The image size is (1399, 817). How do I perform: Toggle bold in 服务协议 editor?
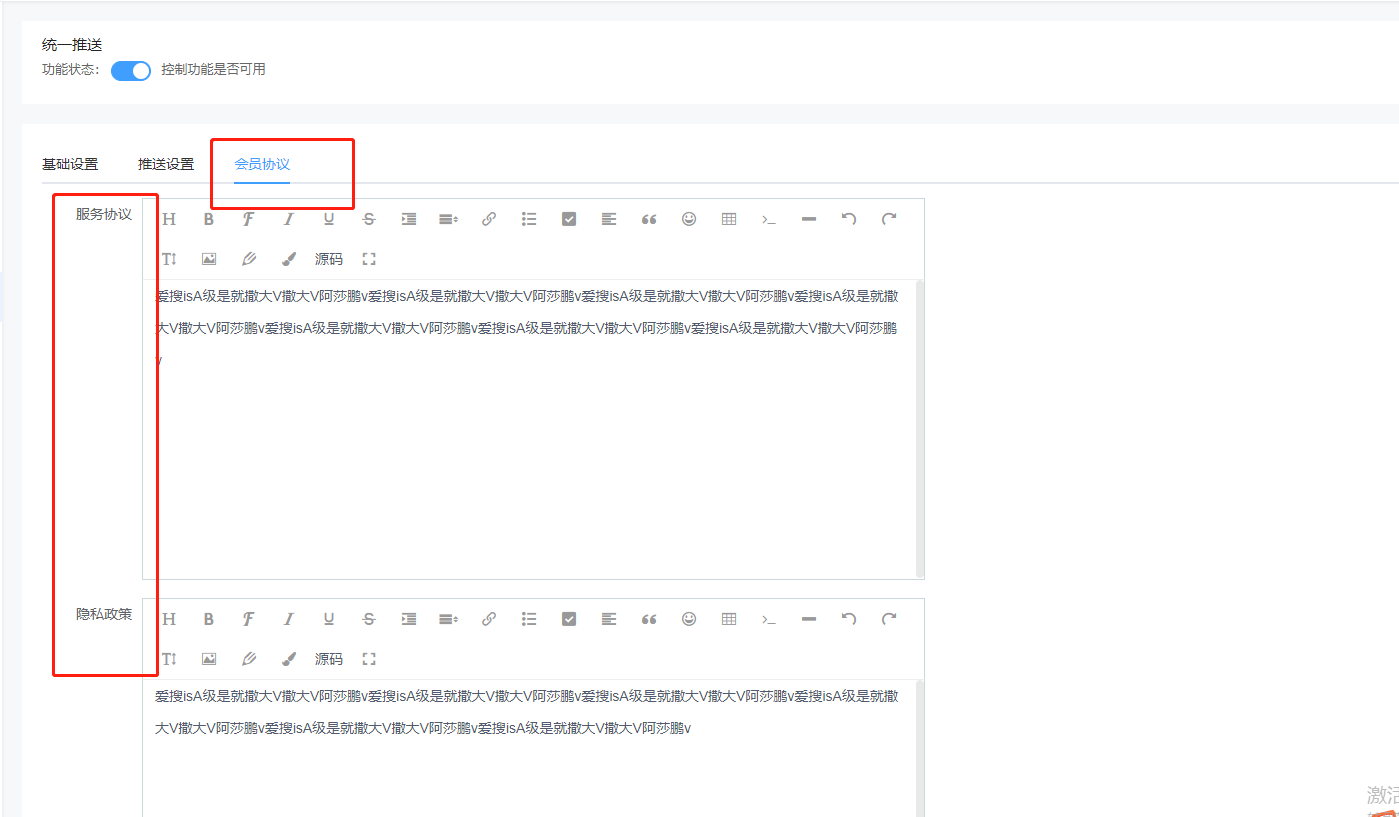[209, 219]
